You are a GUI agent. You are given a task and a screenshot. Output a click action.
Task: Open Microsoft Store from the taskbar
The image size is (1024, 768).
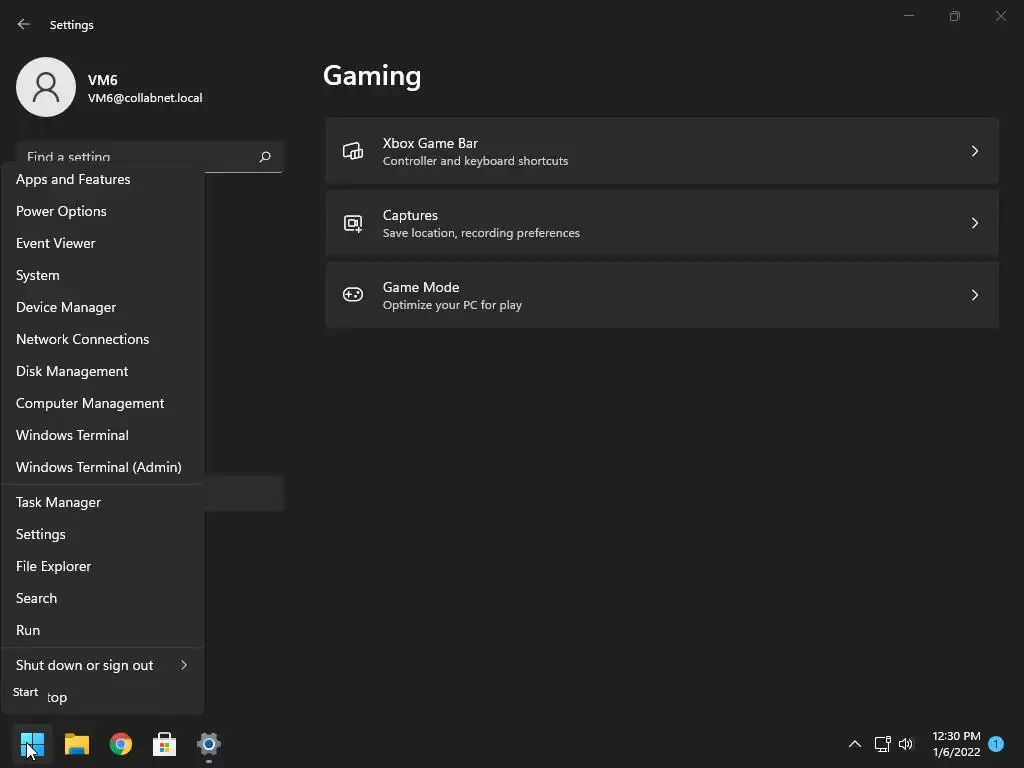(x=165, y=744)
